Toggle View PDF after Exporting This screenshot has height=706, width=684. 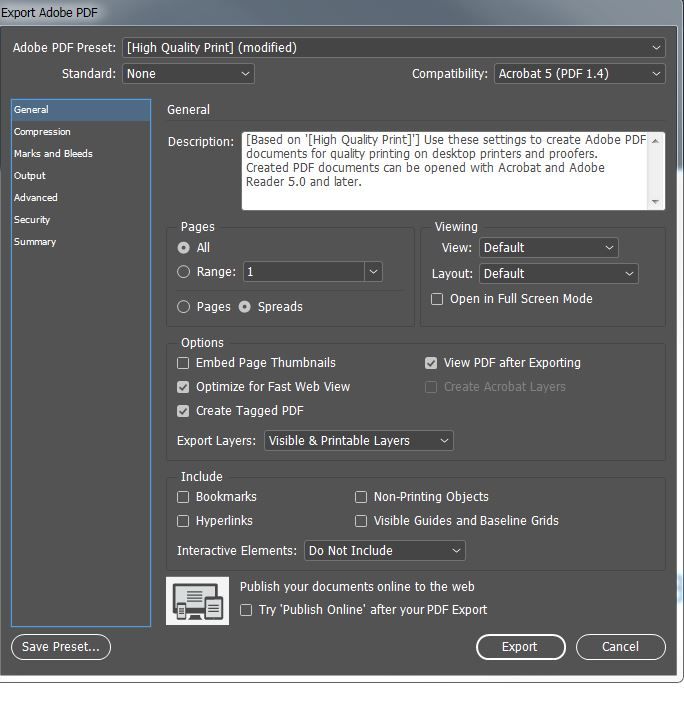(431, 363)
